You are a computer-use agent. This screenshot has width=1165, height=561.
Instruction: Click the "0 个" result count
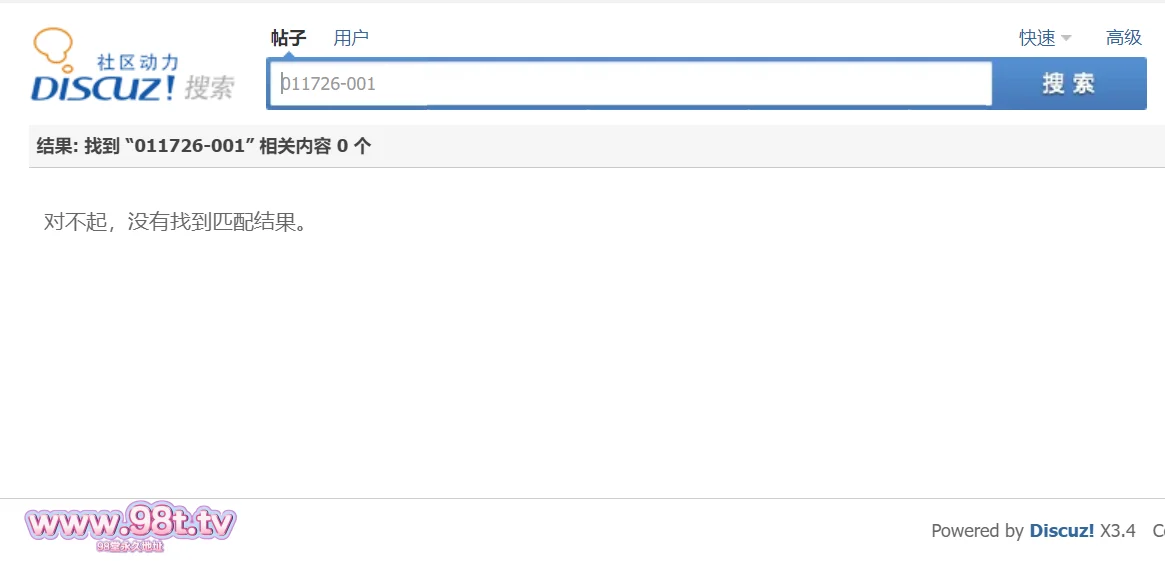[353, 146]
